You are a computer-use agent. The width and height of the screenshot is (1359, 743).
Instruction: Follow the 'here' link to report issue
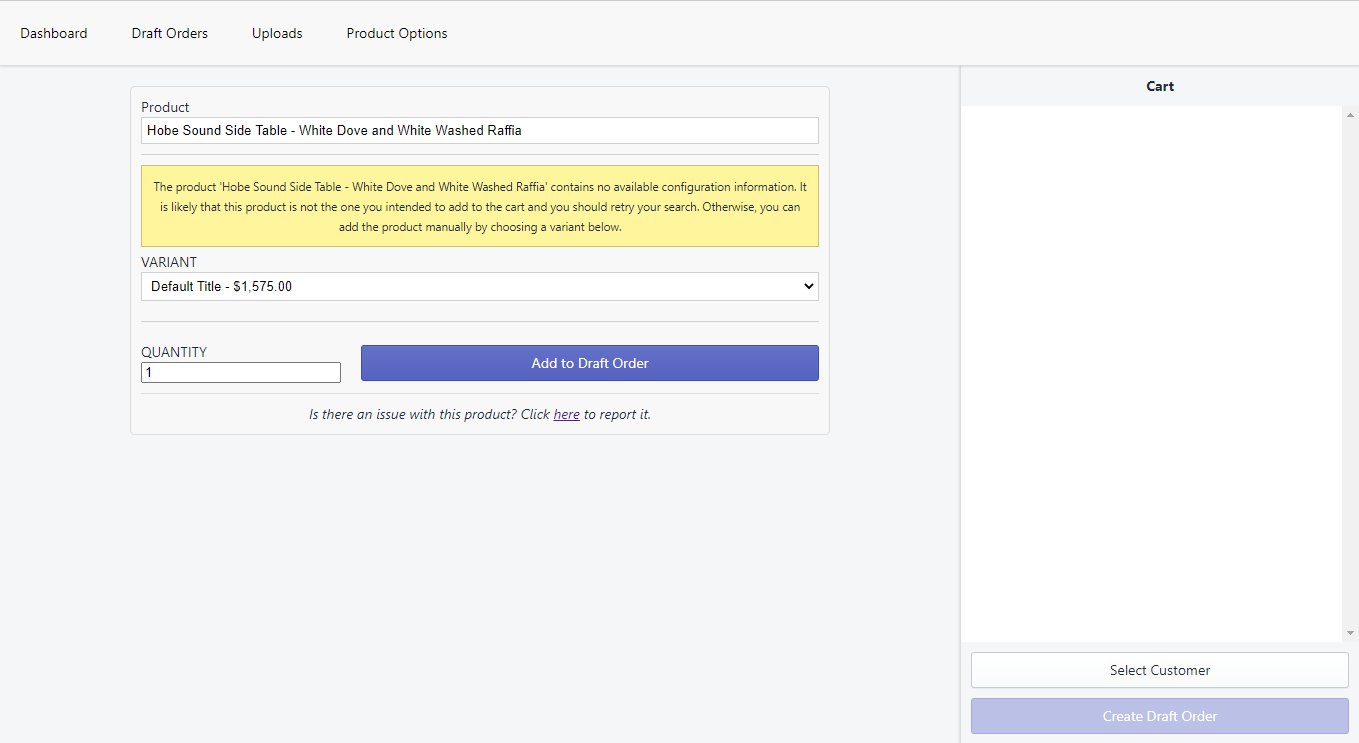pos(566,414)
